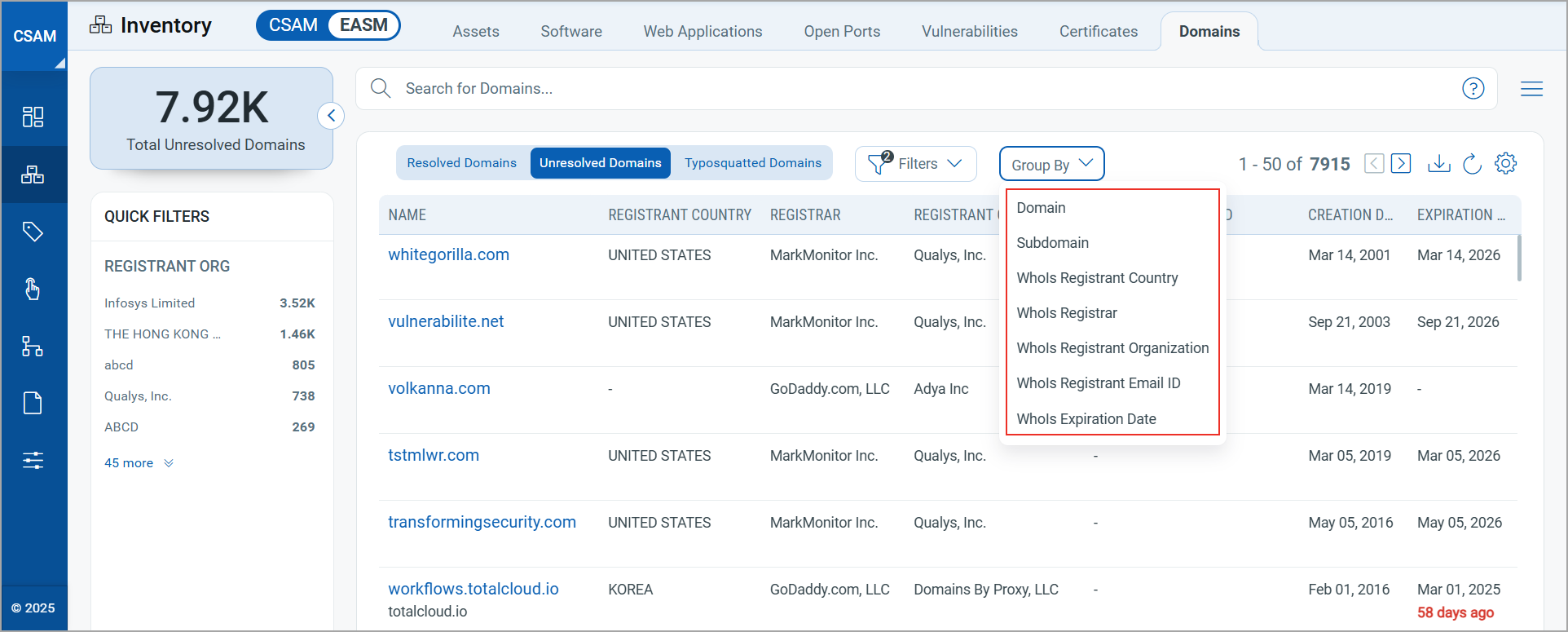The image size is (1568, 632).
Task: Sort by REGISTRANT COUNTRY column header
Action: click(x=680, y=215)
